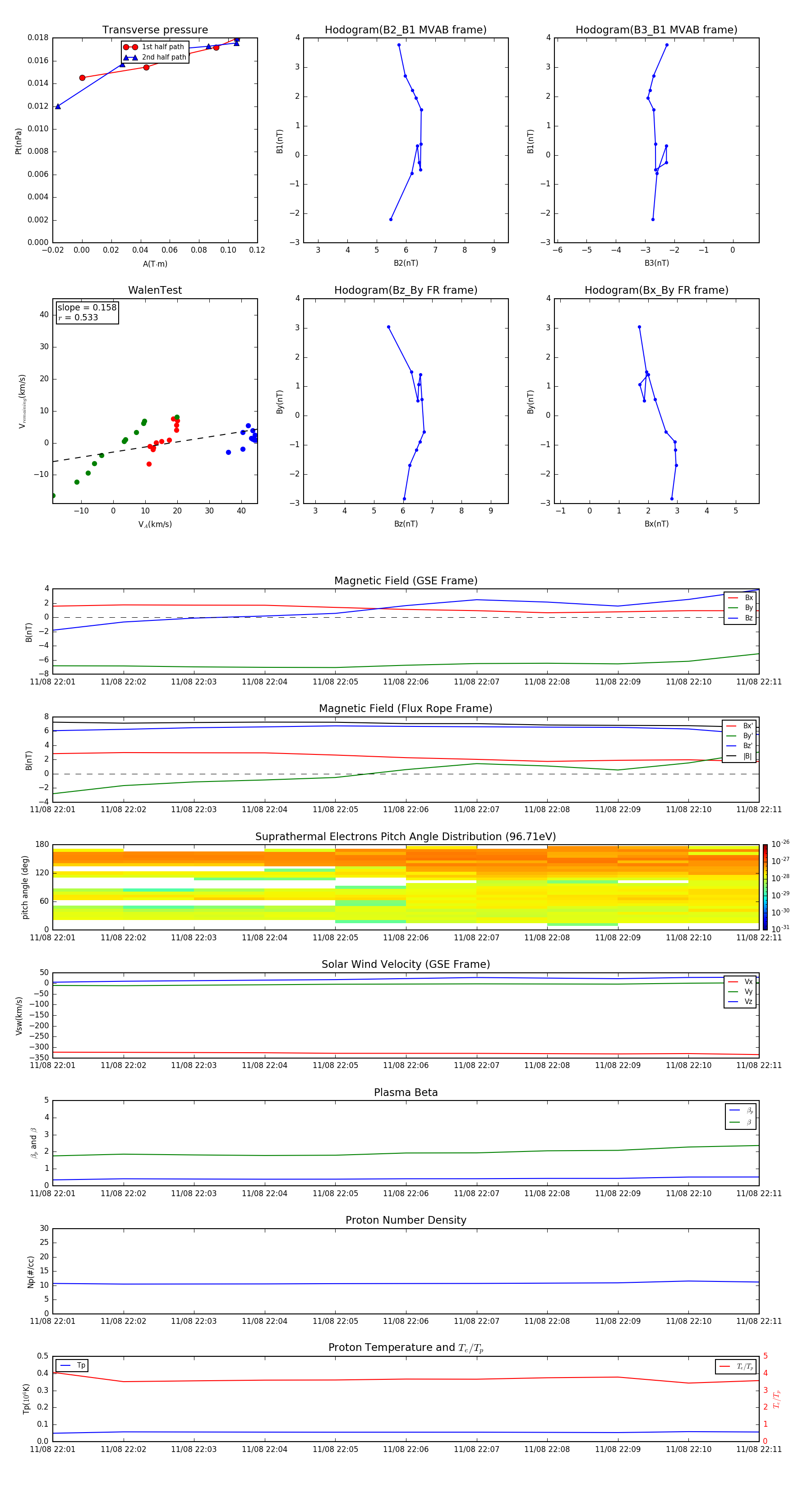Select the "A(T·m)" x-axis label
Viewport: 812px width, 1489px height.
click(x=155, y=264)
